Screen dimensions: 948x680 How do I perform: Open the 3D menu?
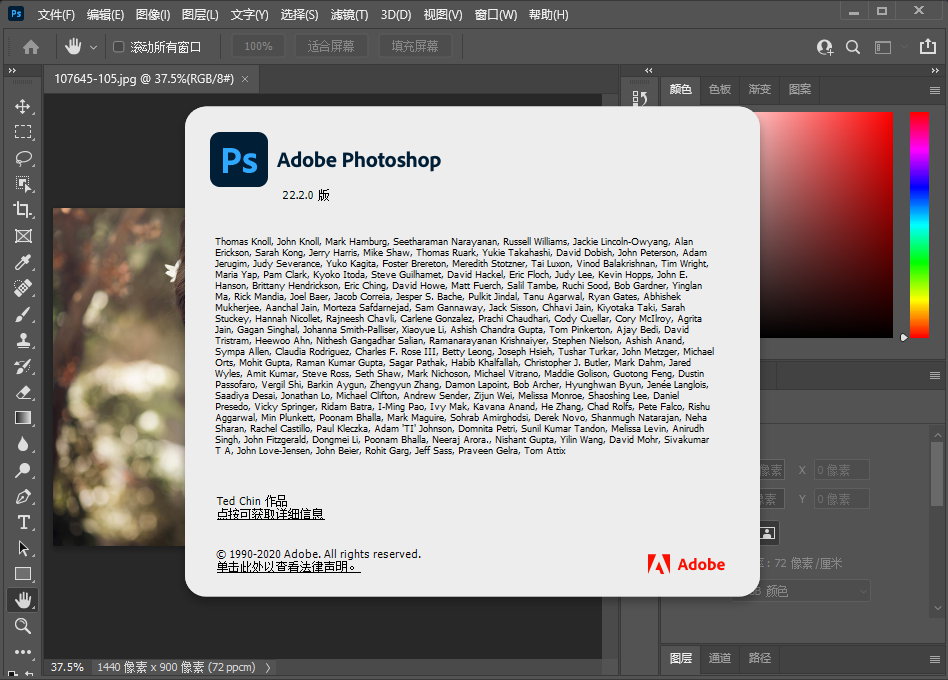pyautogui.click(x=396, y=15)
